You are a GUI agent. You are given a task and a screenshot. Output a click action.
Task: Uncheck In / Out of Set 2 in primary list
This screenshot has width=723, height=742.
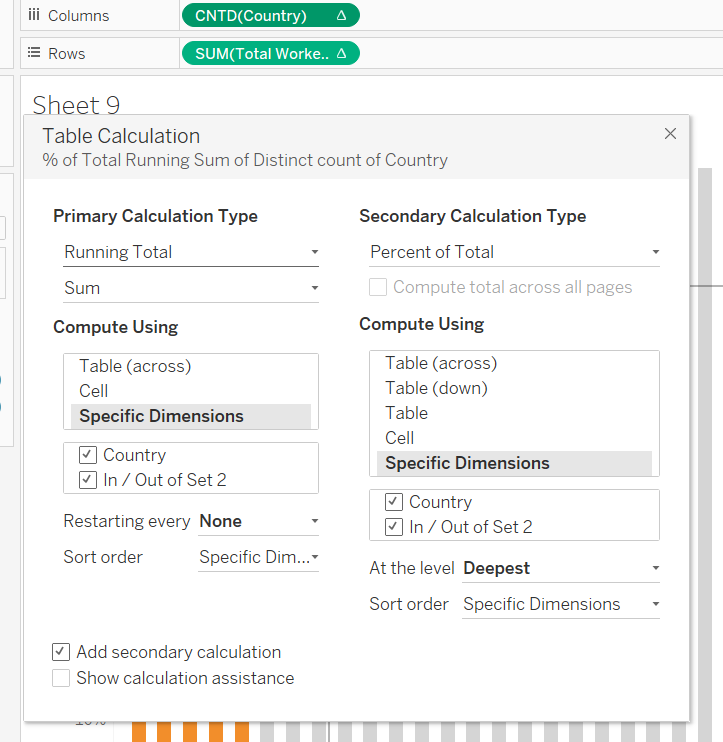[x=88, y=480]
